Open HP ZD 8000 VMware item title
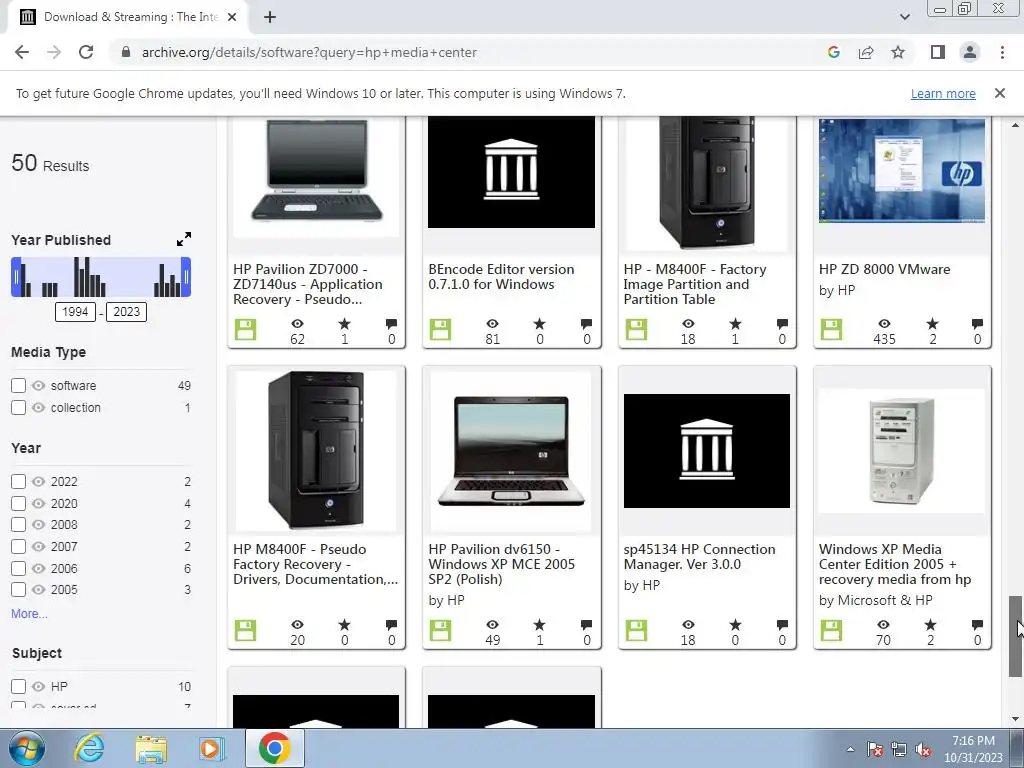Viewport: 1024px width, 768px height. point(884,269)
